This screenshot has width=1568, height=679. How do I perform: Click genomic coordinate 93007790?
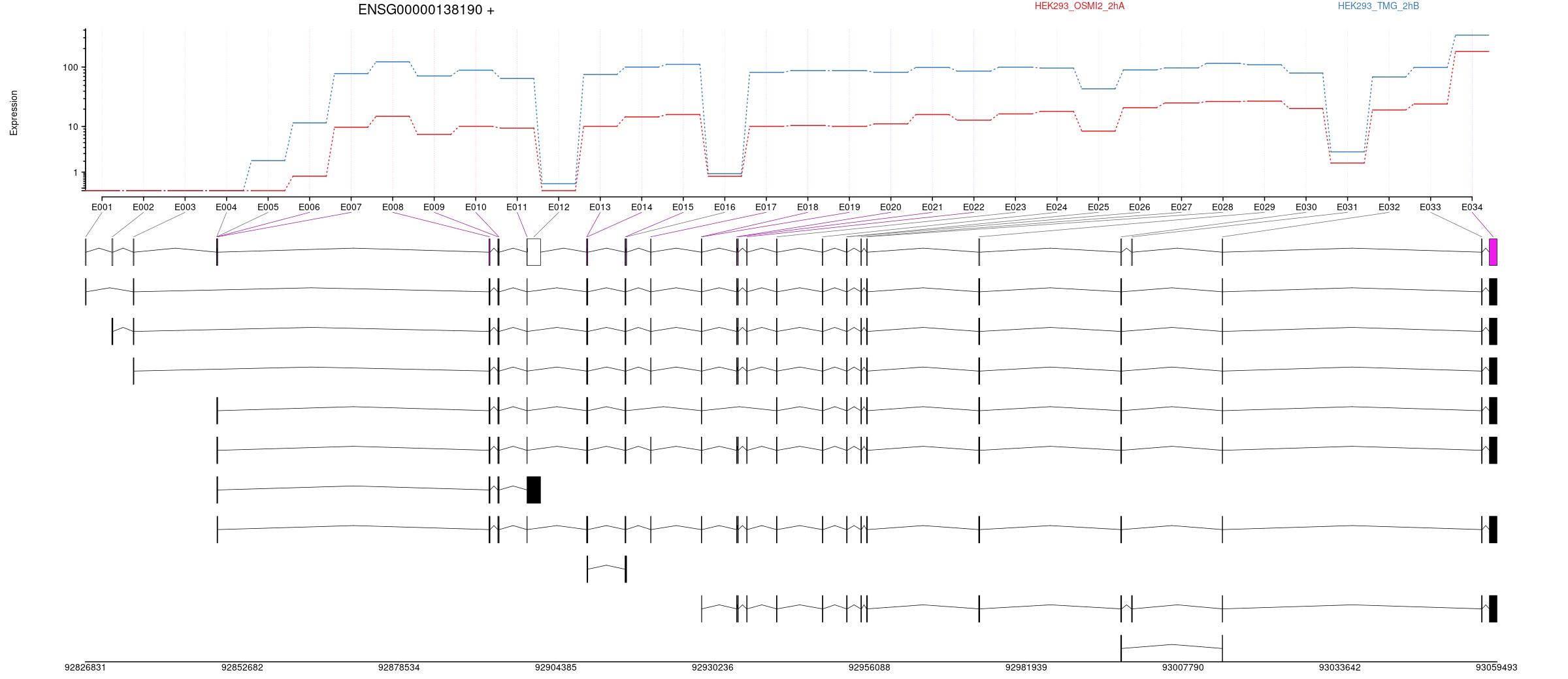[x=1183, y=667]
